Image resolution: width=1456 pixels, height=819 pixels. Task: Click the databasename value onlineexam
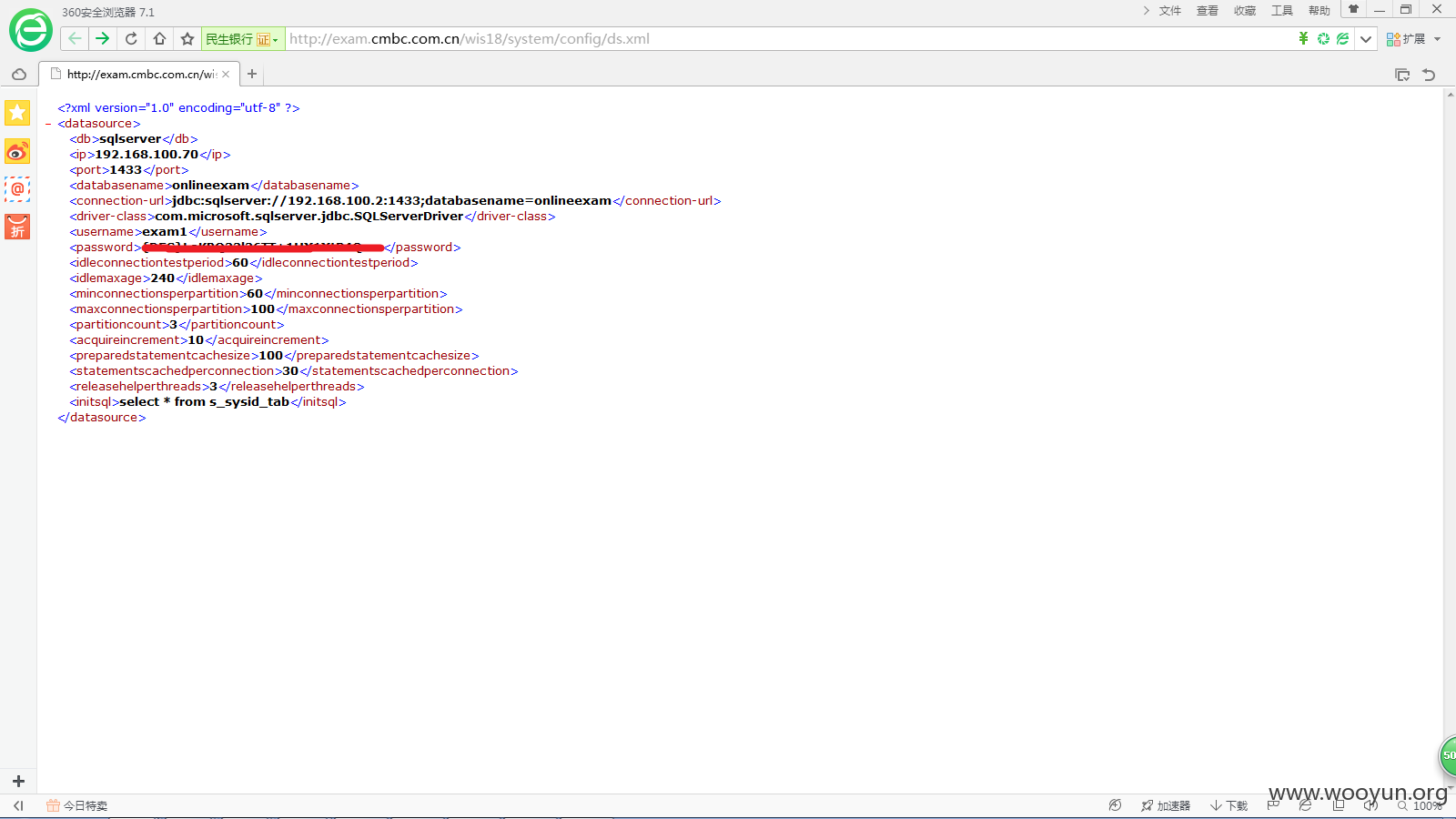pyautogui.click(x=211, y=186)
